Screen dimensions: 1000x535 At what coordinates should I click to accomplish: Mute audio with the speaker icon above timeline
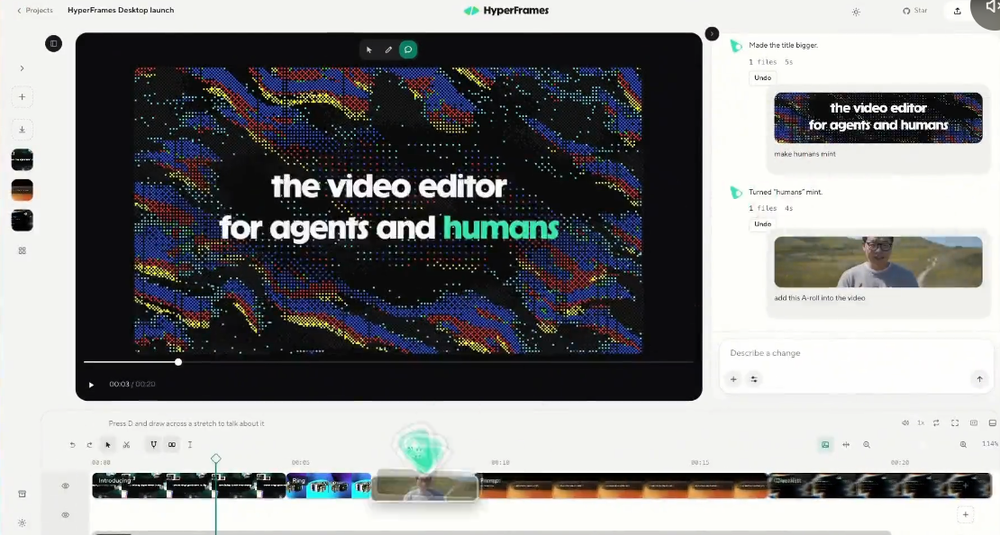[x=905, y=423]
